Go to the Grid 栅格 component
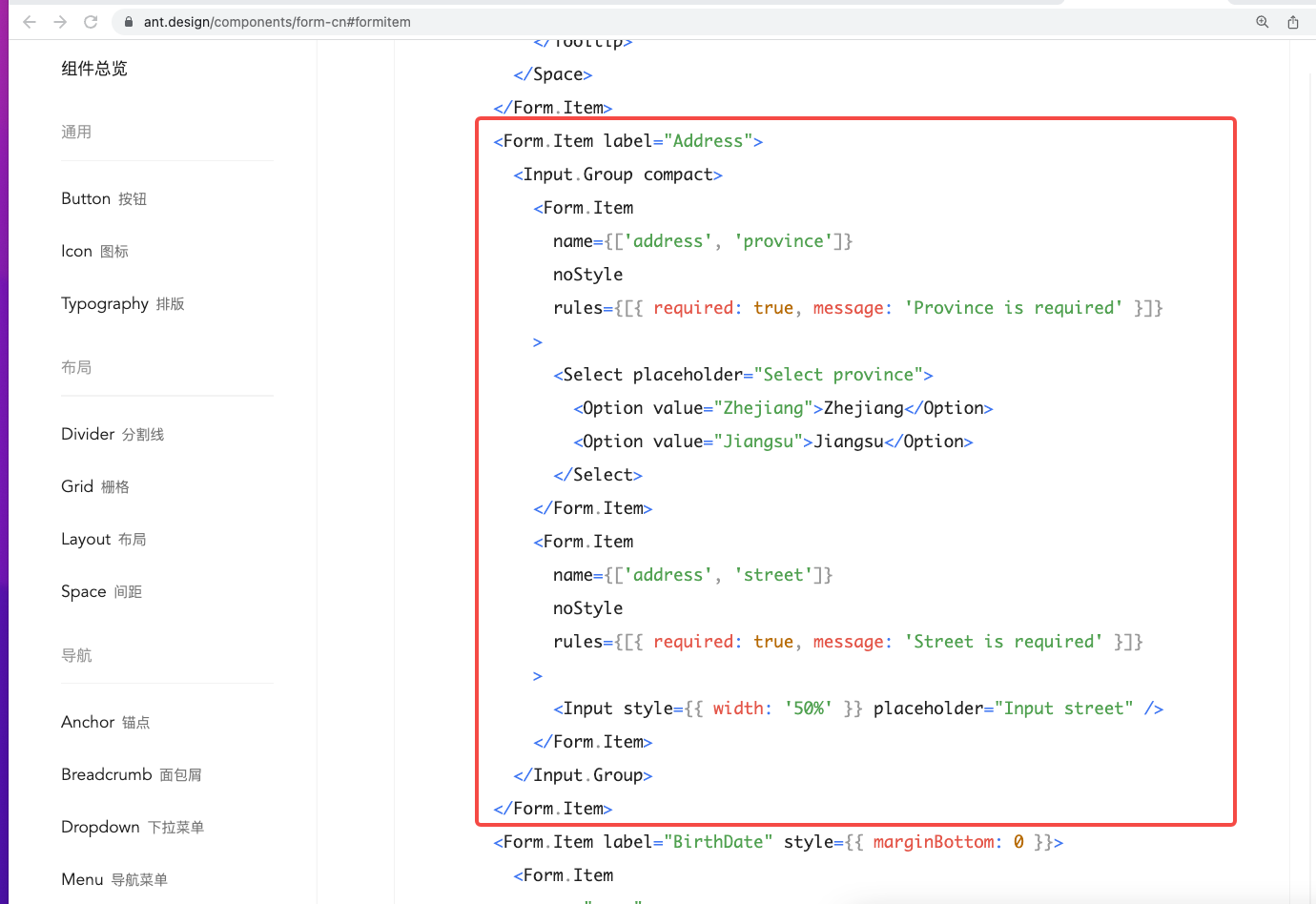The width and height of the screenshot is (1316, 904). (x=95, y=486)
